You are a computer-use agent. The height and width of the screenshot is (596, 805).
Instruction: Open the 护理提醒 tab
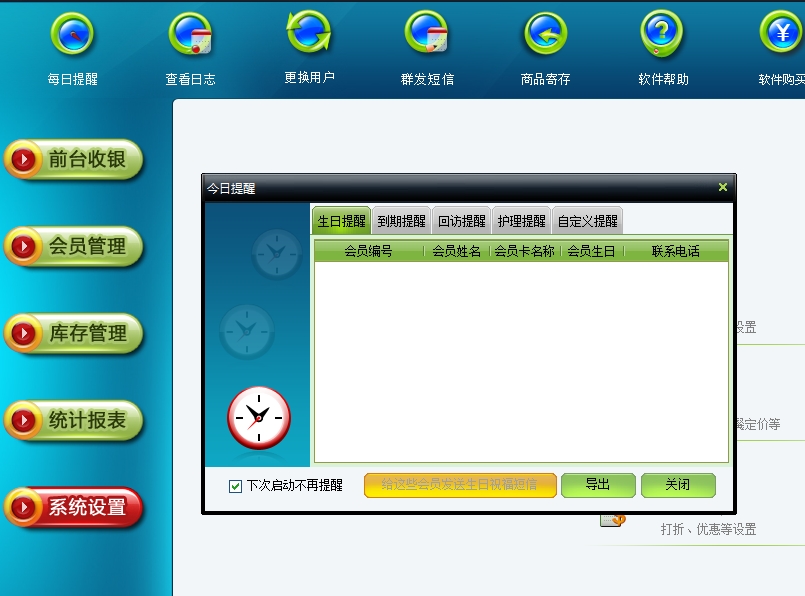[x=521, y=221]
